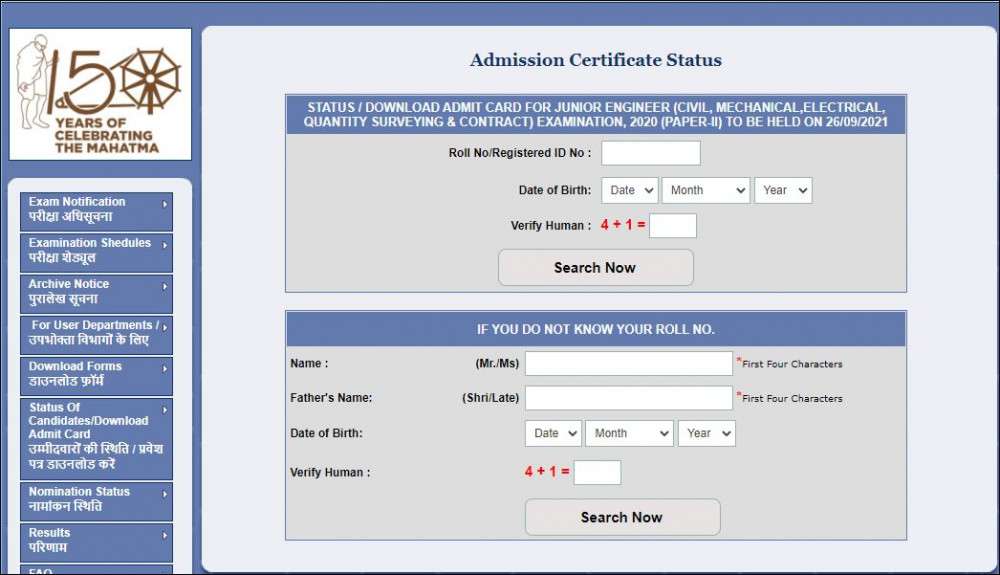Click the Download Forms arrow icon
This screenshot has width=1000, height=575.
(165, 368)
